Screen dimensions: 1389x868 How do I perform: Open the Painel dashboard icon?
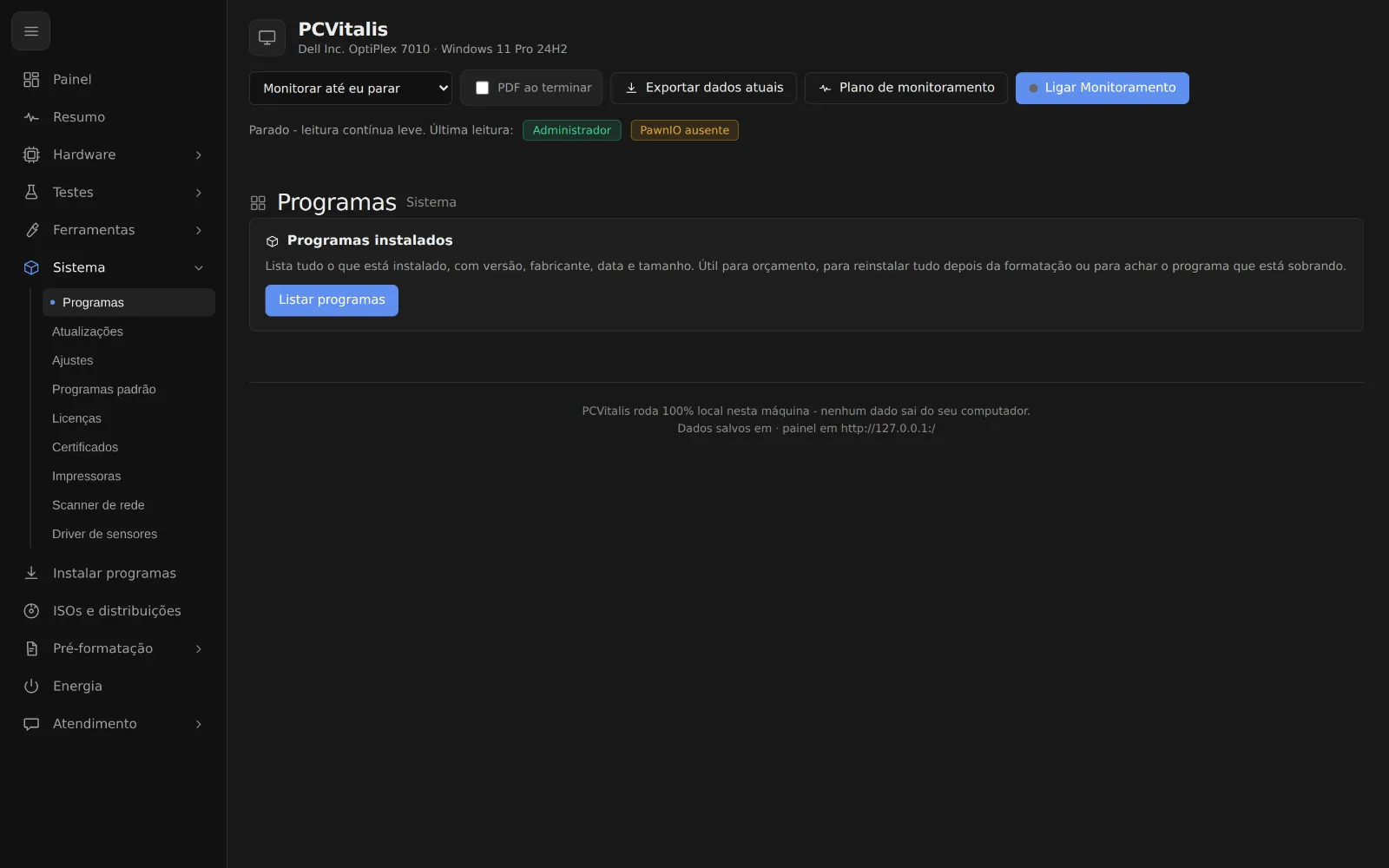(x=31, y=80)
